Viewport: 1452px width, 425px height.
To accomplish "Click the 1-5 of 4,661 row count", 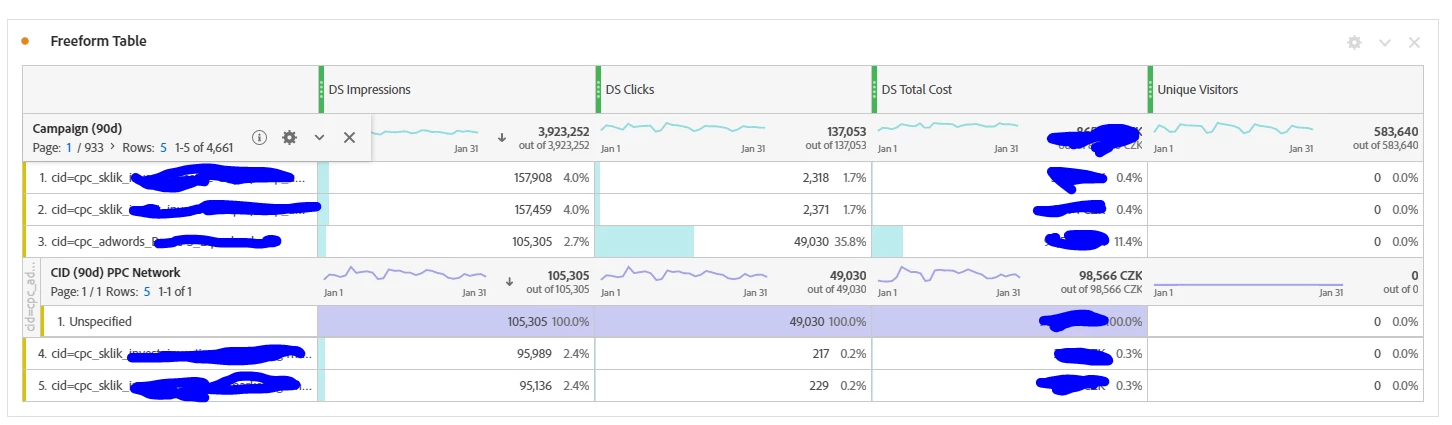I will (204, 148).
